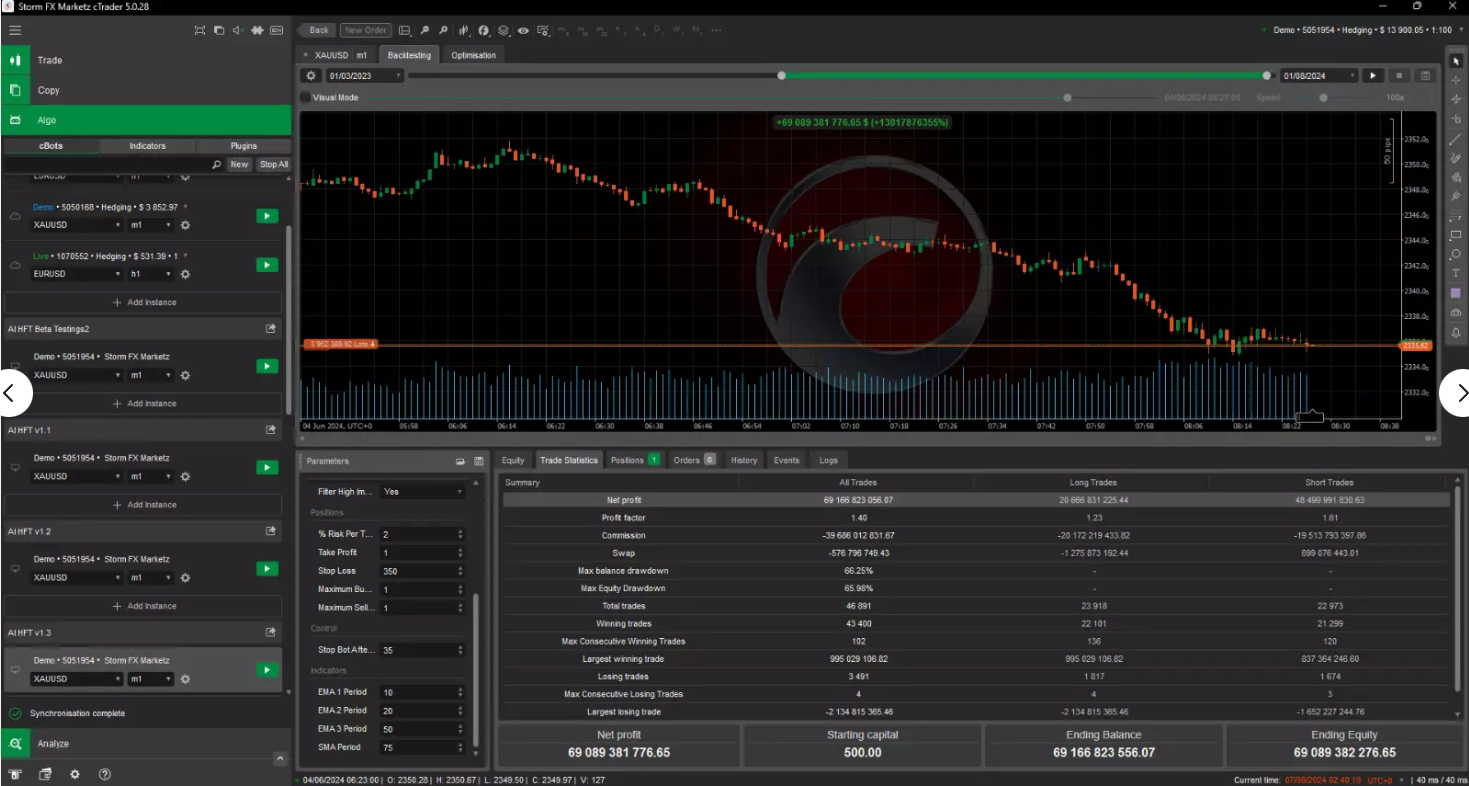Click the save parameters disk icon
Screen dimensions: 1469x786
pos(478,461)
